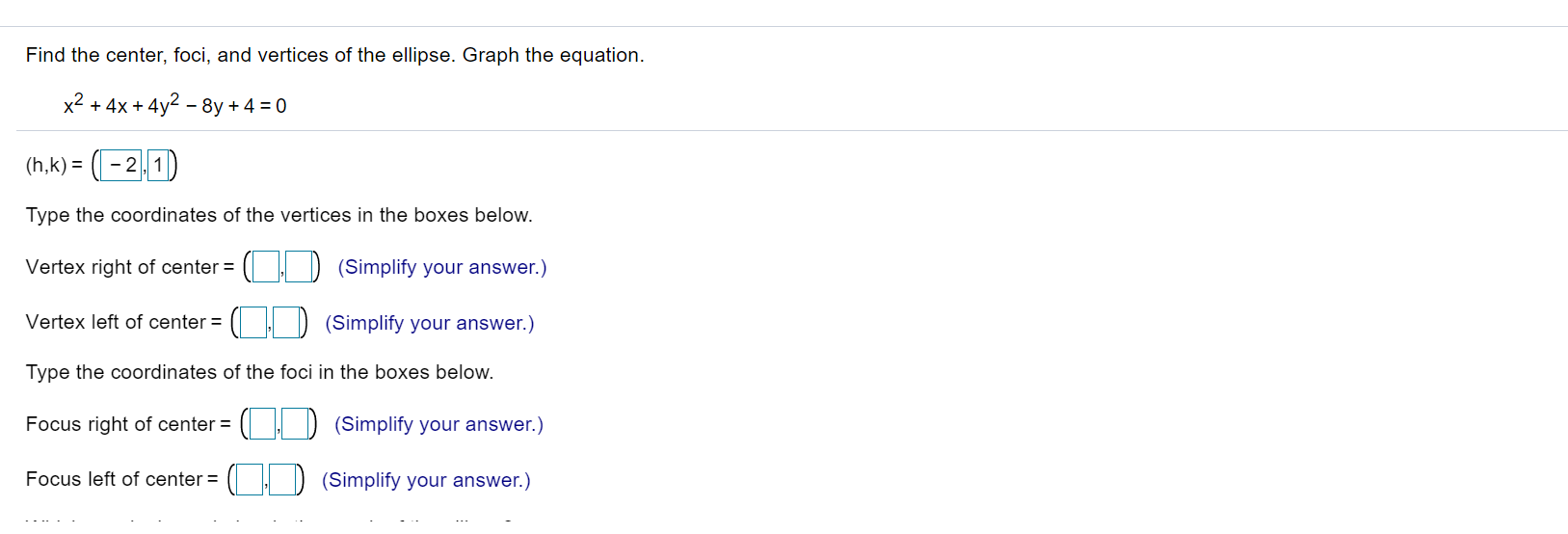The image size is (1568, 534).
Task: Click the 'Type the coordinates of the vertices' text
Action: [279, 215]
